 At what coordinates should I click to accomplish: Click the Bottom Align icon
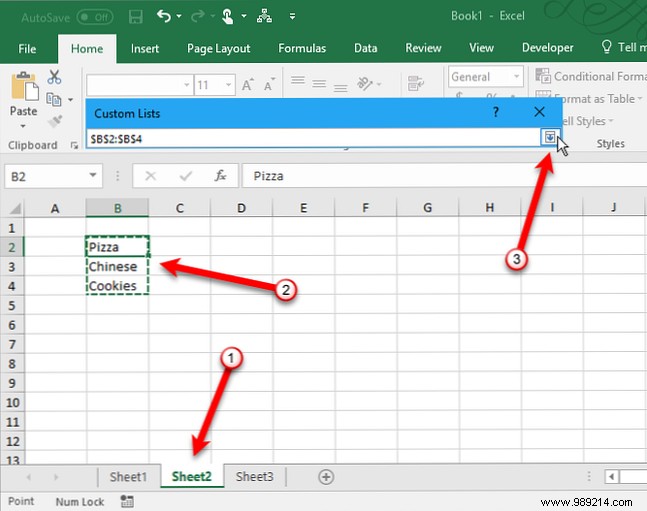pos(340,88)
